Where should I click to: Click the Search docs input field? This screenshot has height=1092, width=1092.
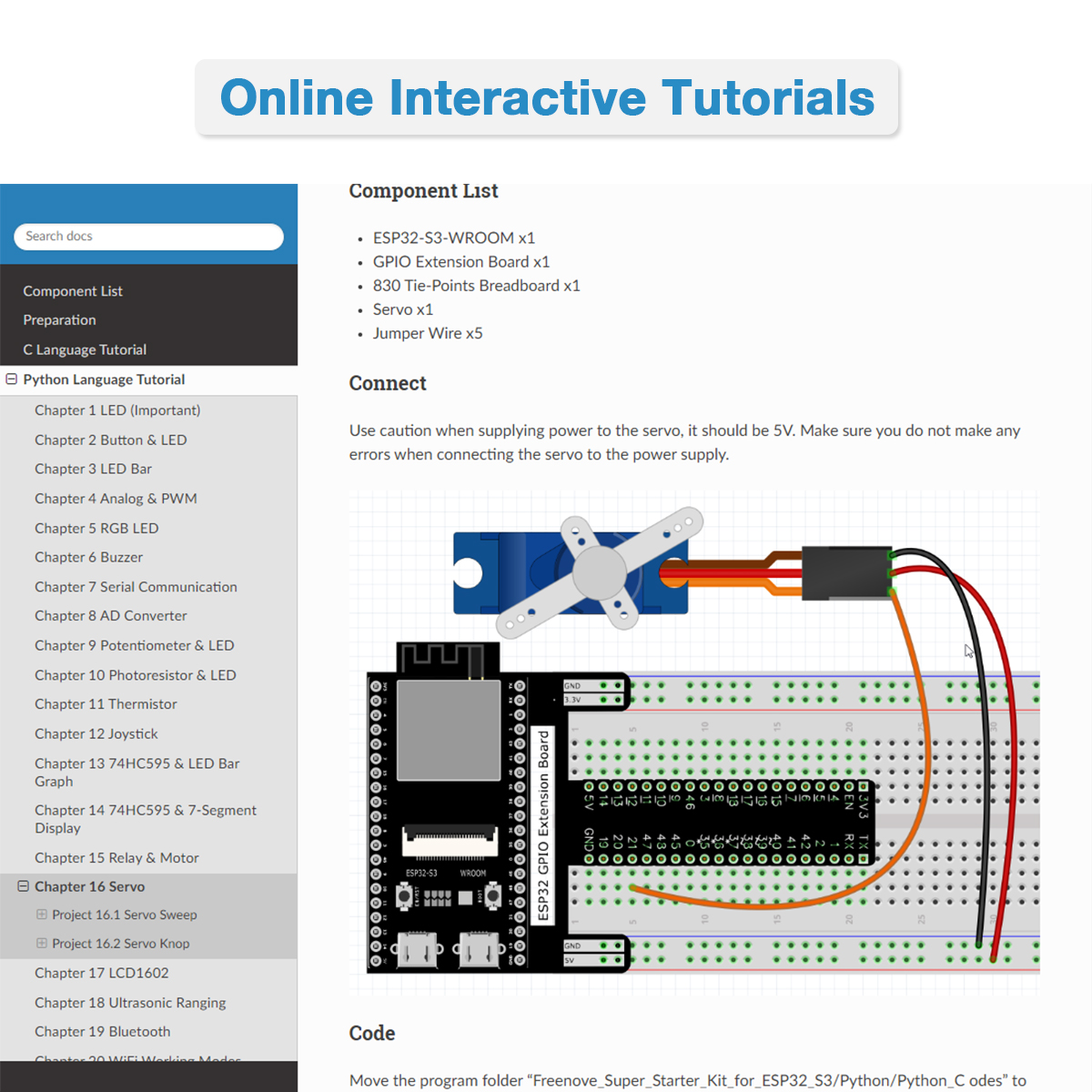point(147,237)
